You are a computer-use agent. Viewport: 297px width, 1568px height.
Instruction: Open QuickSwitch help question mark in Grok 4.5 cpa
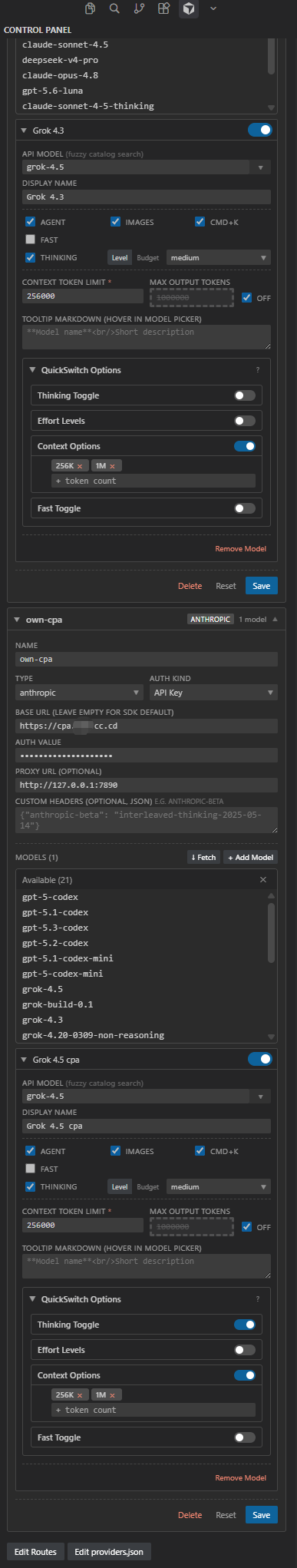pos(257,1299)
